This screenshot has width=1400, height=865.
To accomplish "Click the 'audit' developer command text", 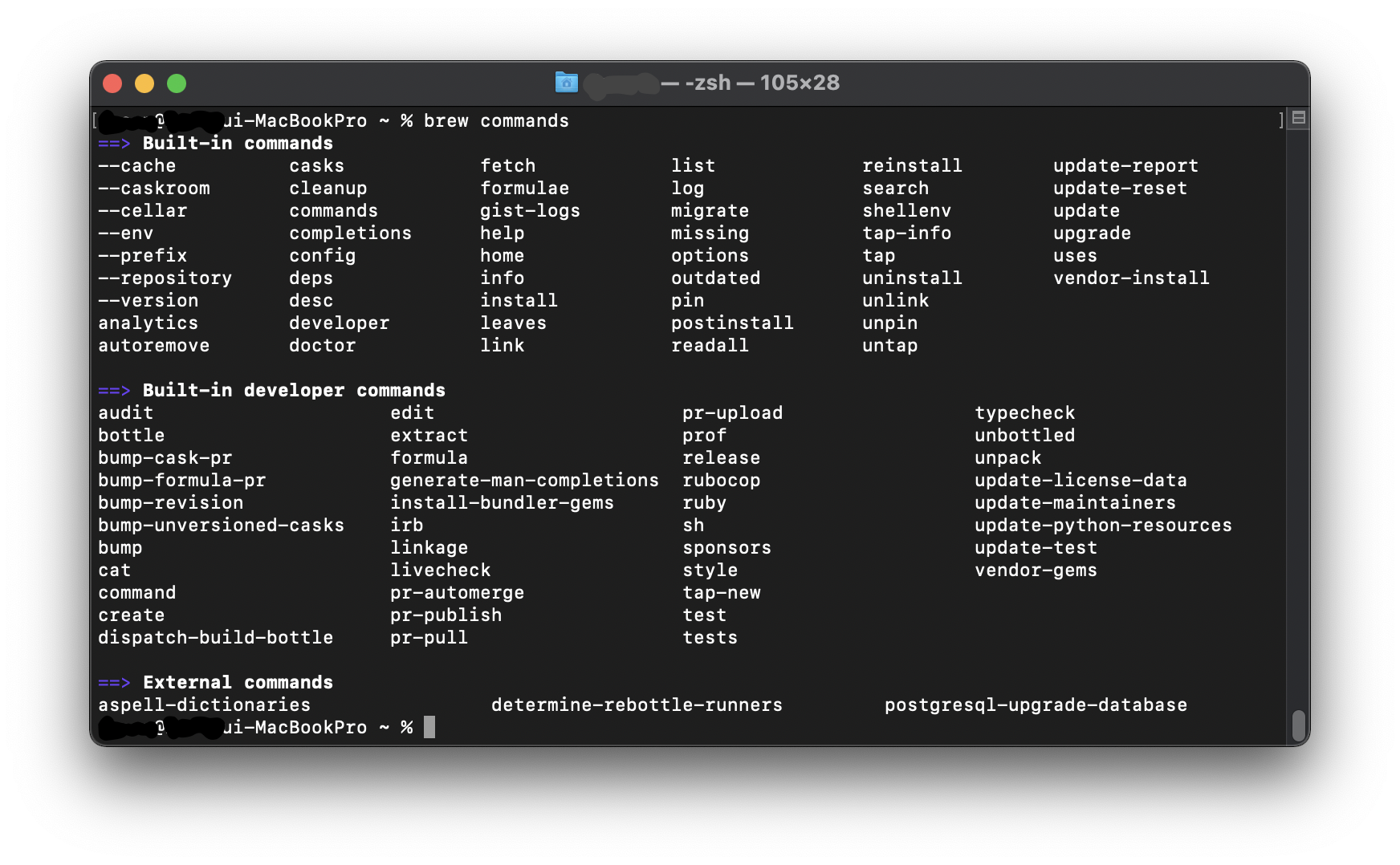I will click(126, 413).
